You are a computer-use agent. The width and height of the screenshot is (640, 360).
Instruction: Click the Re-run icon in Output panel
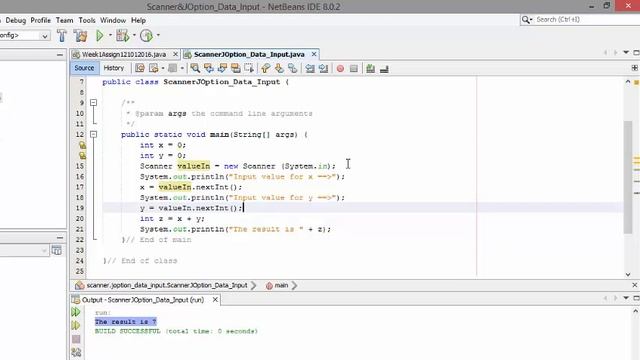coord(76,312)
